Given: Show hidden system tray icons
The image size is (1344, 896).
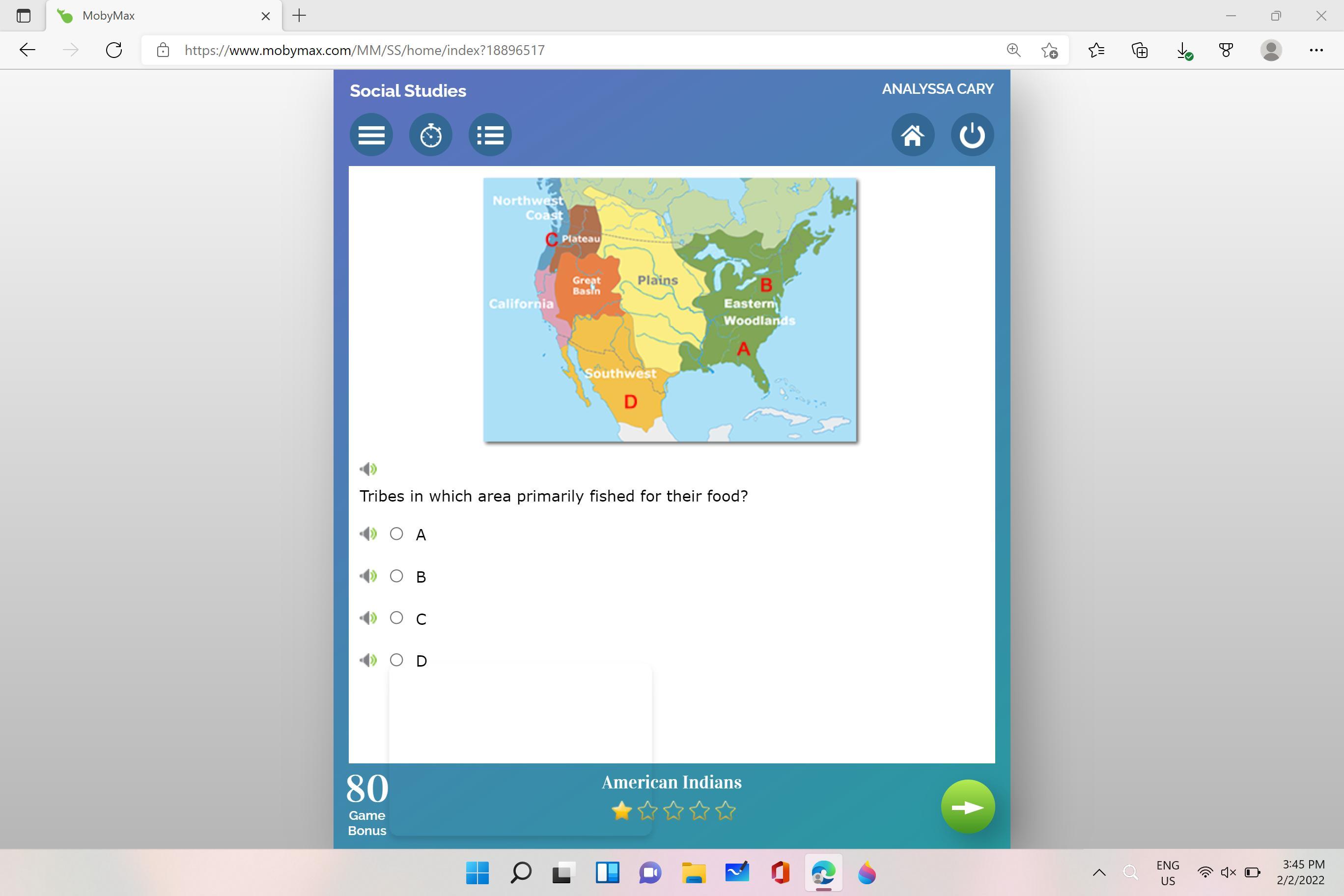Looking at the screenshot, I should tap(1098, 872).
